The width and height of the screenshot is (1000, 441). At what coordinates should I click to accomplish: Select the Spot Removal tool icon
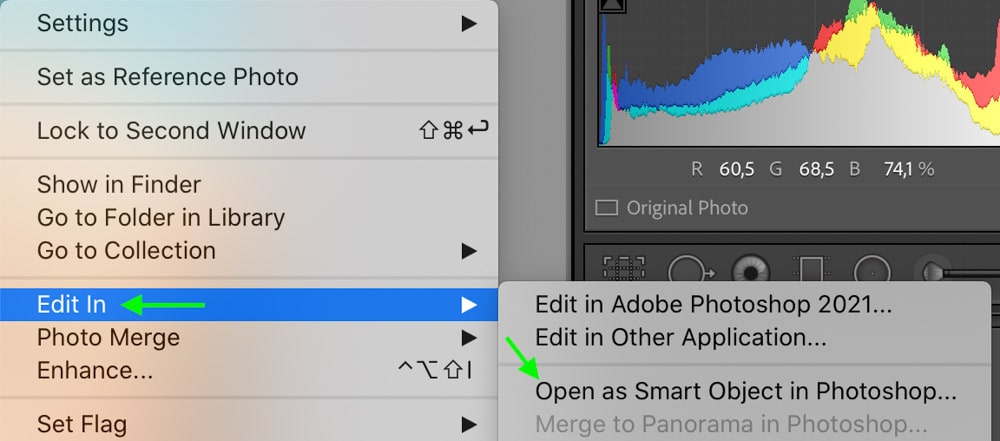[691, 271]
